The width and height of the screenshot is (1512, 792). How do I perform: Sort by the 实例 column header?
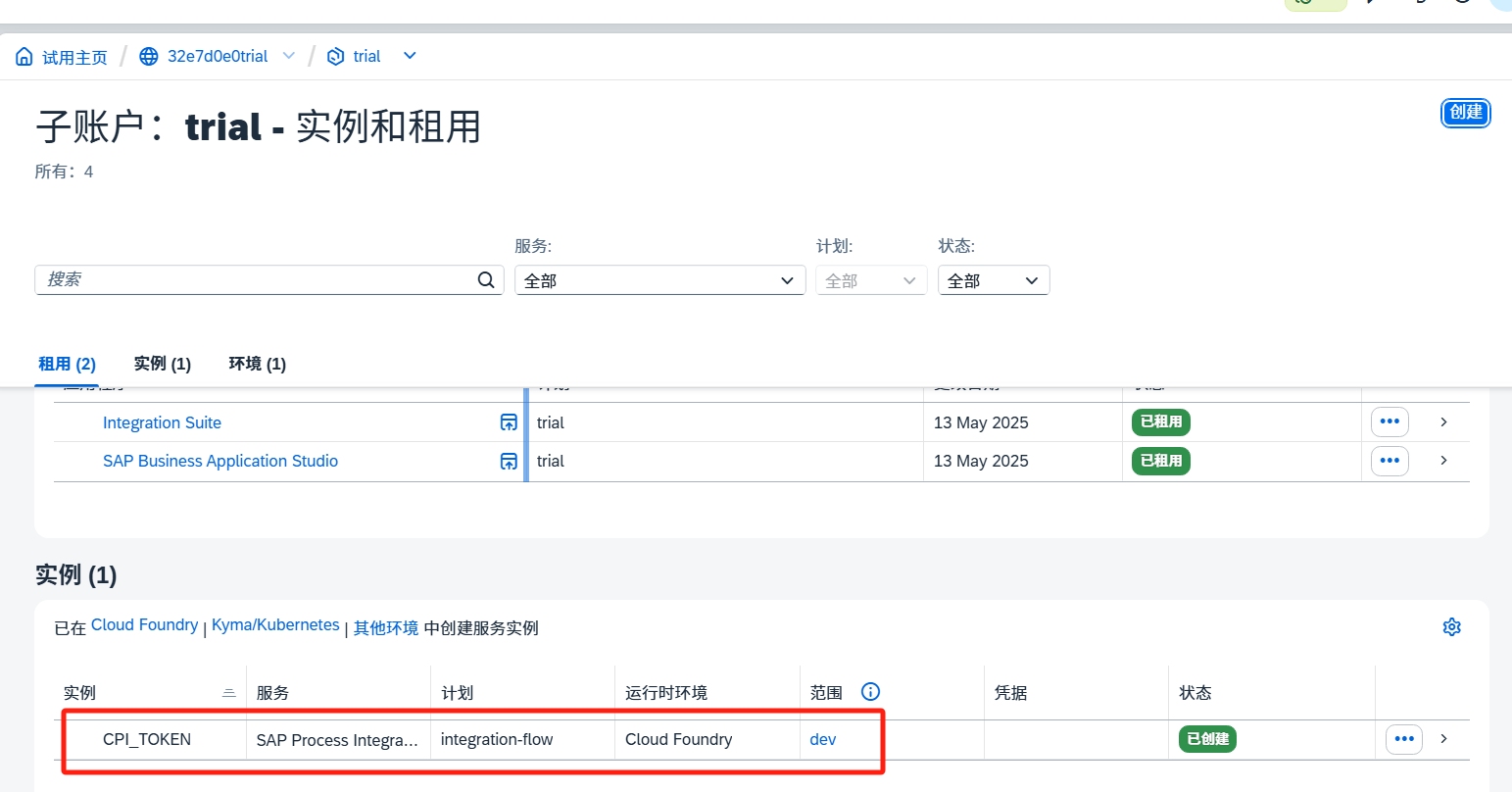[x=150, y=693]
